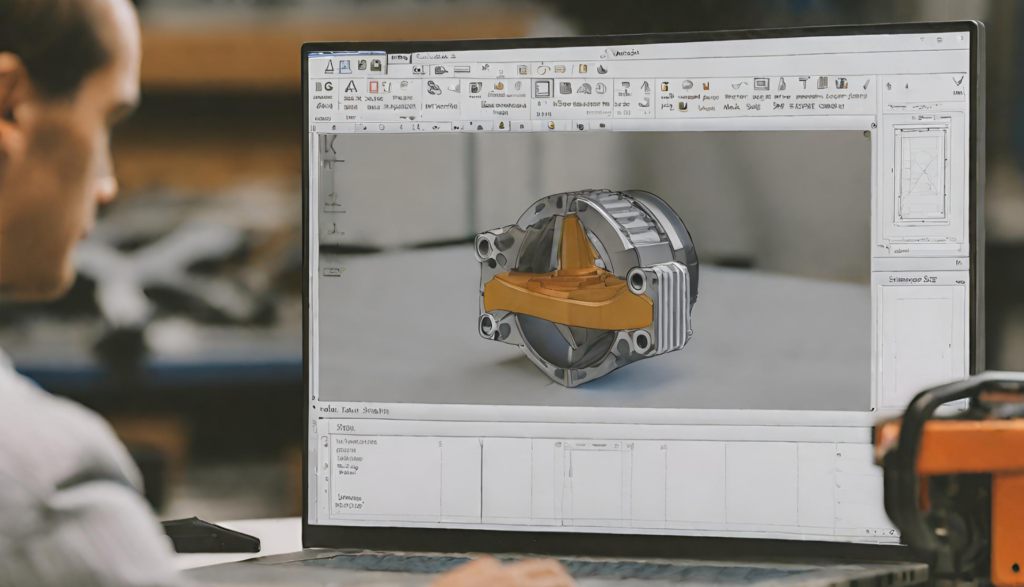Click the blue picture icon in the quick access bar
The image size is (1024, 587).
point(345,66)
